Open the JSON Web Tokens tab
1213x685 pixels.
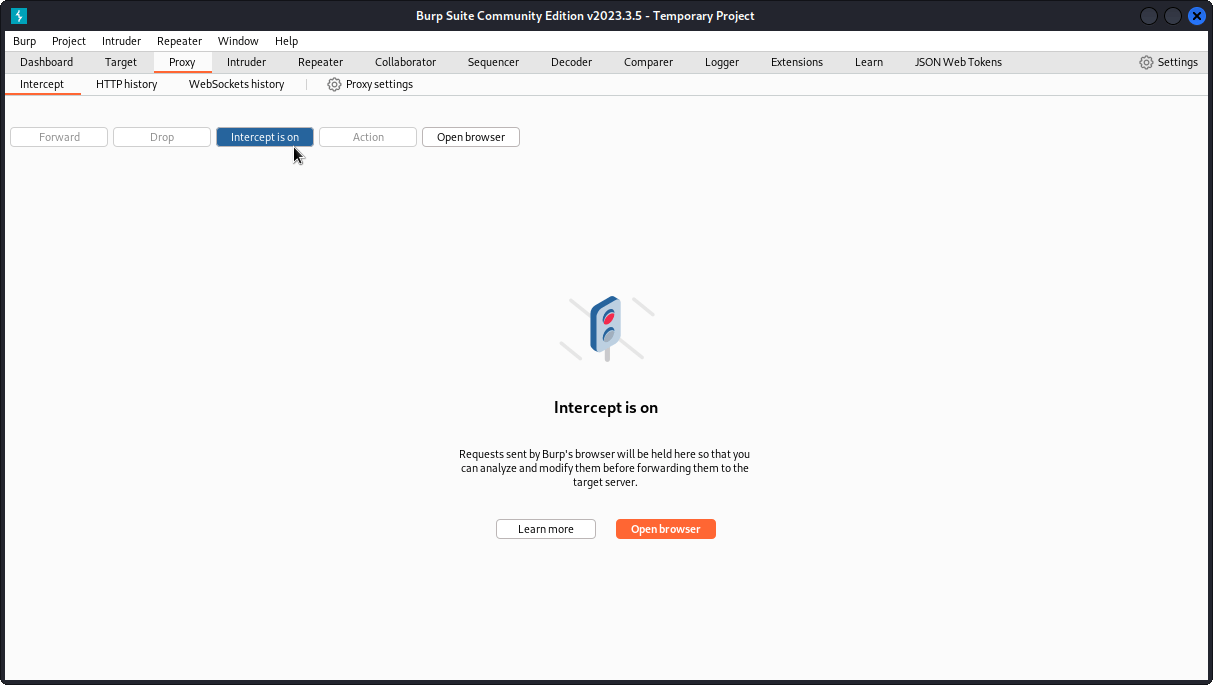[957, 61]
